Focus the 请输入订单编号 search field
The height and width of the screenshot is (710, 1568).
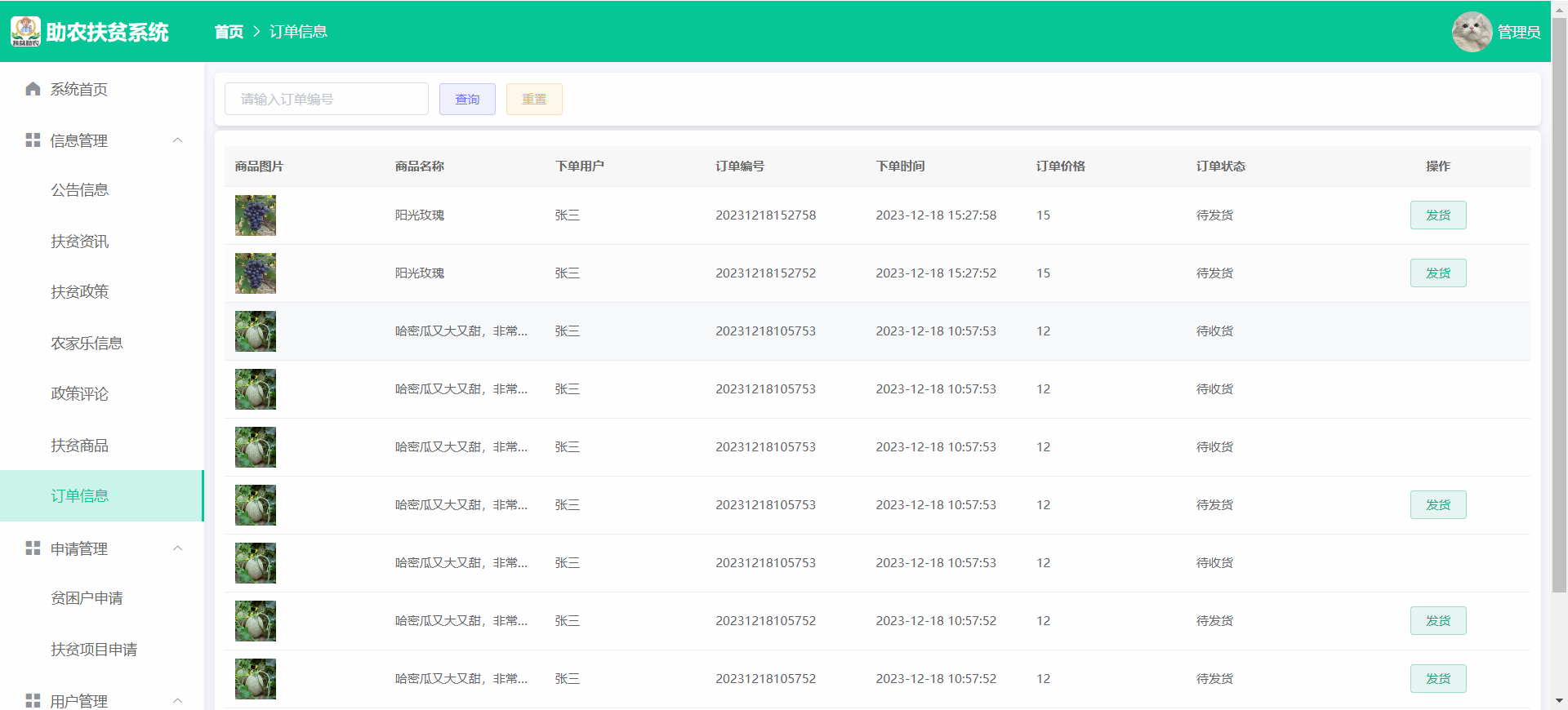coord(327,99)
